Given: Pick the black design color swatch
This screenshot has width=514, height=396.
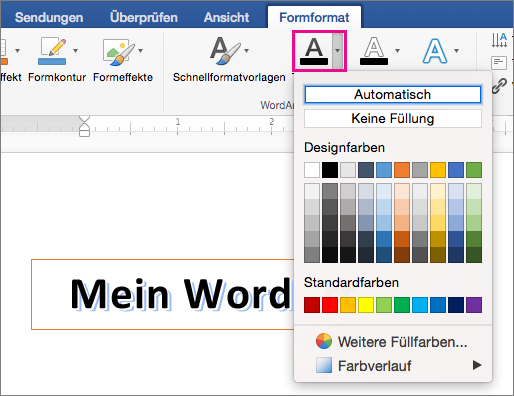Looking at the screenshot, I should pyautogui.click(x=330, y=170).
